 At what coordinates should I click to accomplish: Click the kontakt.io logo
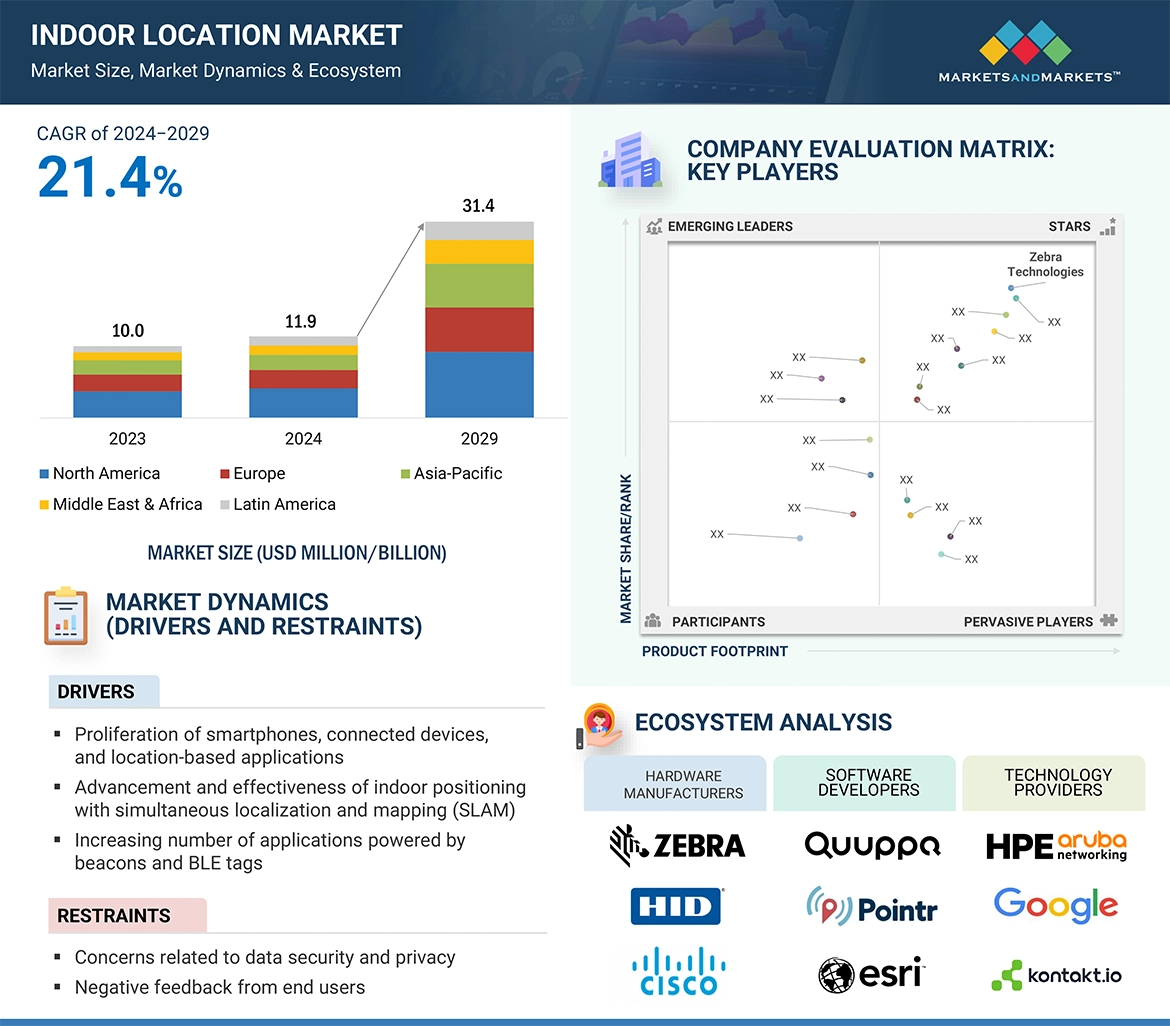[1056, 975]
